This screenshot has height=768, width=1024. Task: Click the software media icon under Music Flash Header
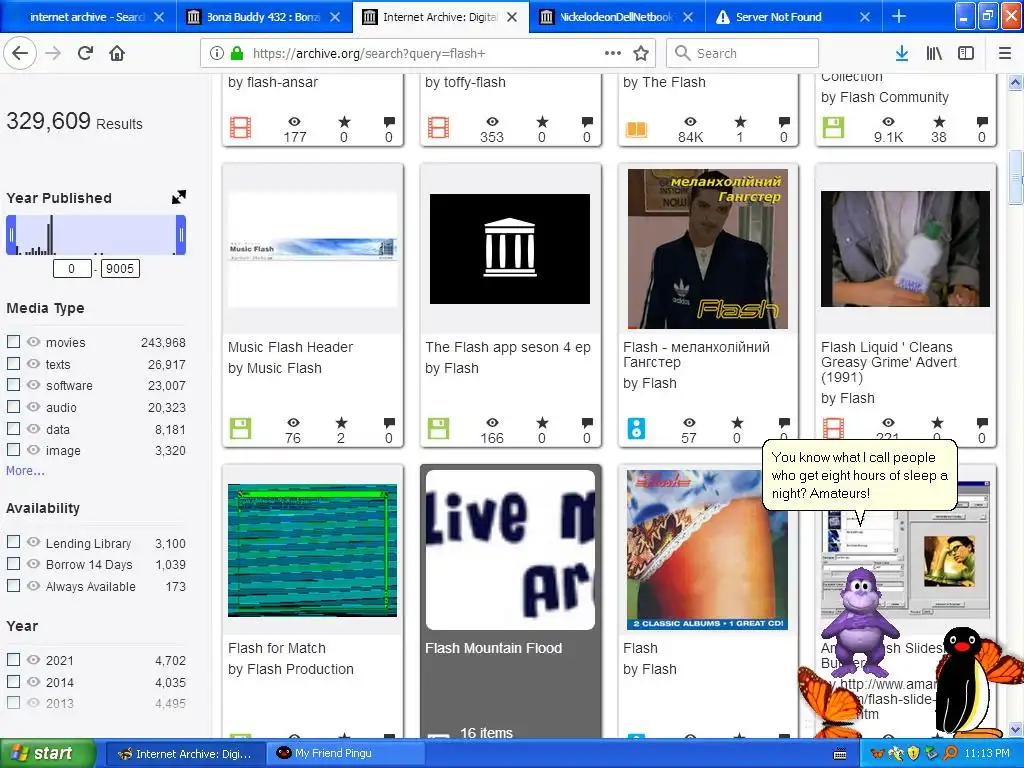240,429
